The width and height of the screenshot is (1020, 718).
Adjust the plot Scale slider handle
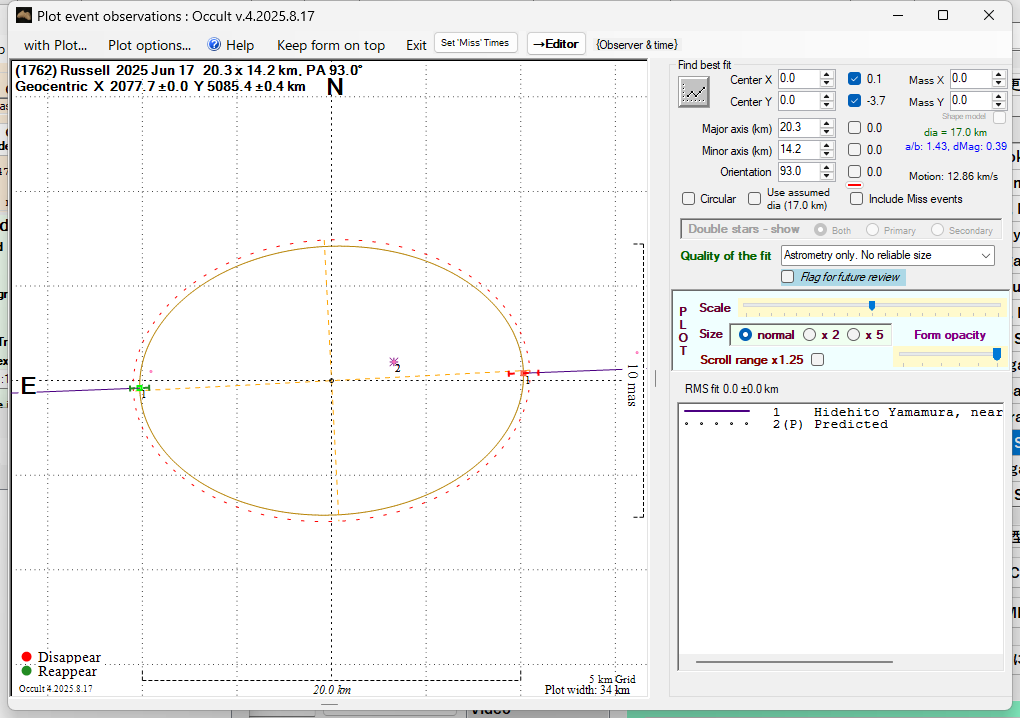[872, 305]
